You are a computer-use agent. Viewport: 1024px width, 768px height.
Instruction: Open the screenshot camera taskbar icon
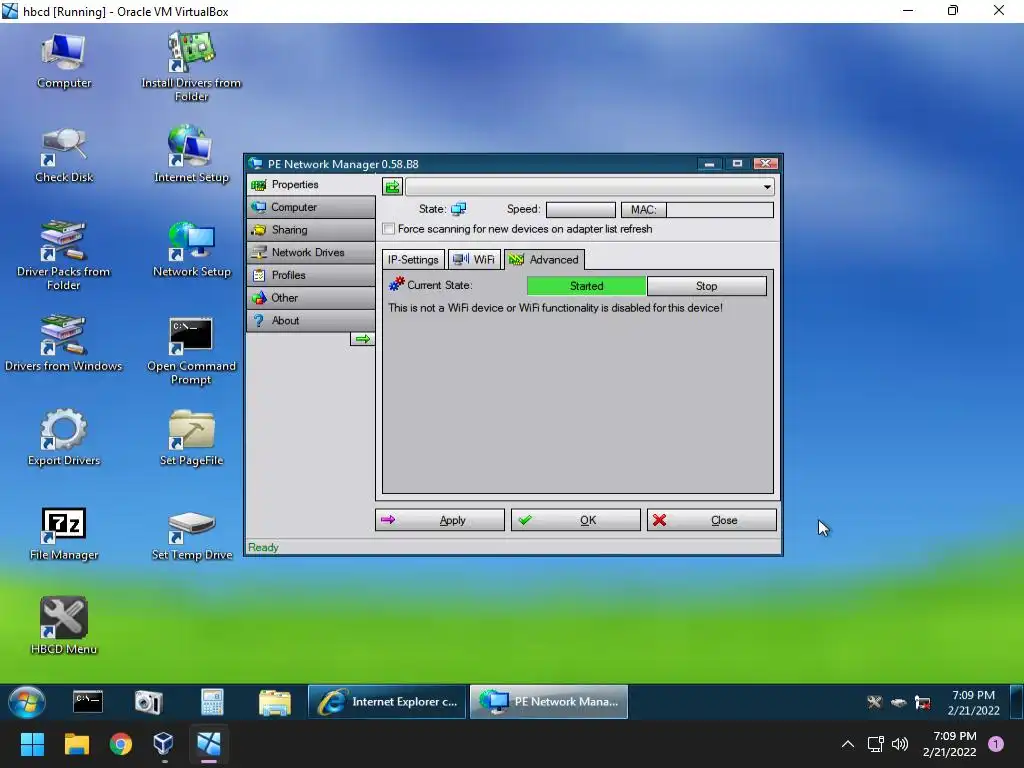click(148, 702)
